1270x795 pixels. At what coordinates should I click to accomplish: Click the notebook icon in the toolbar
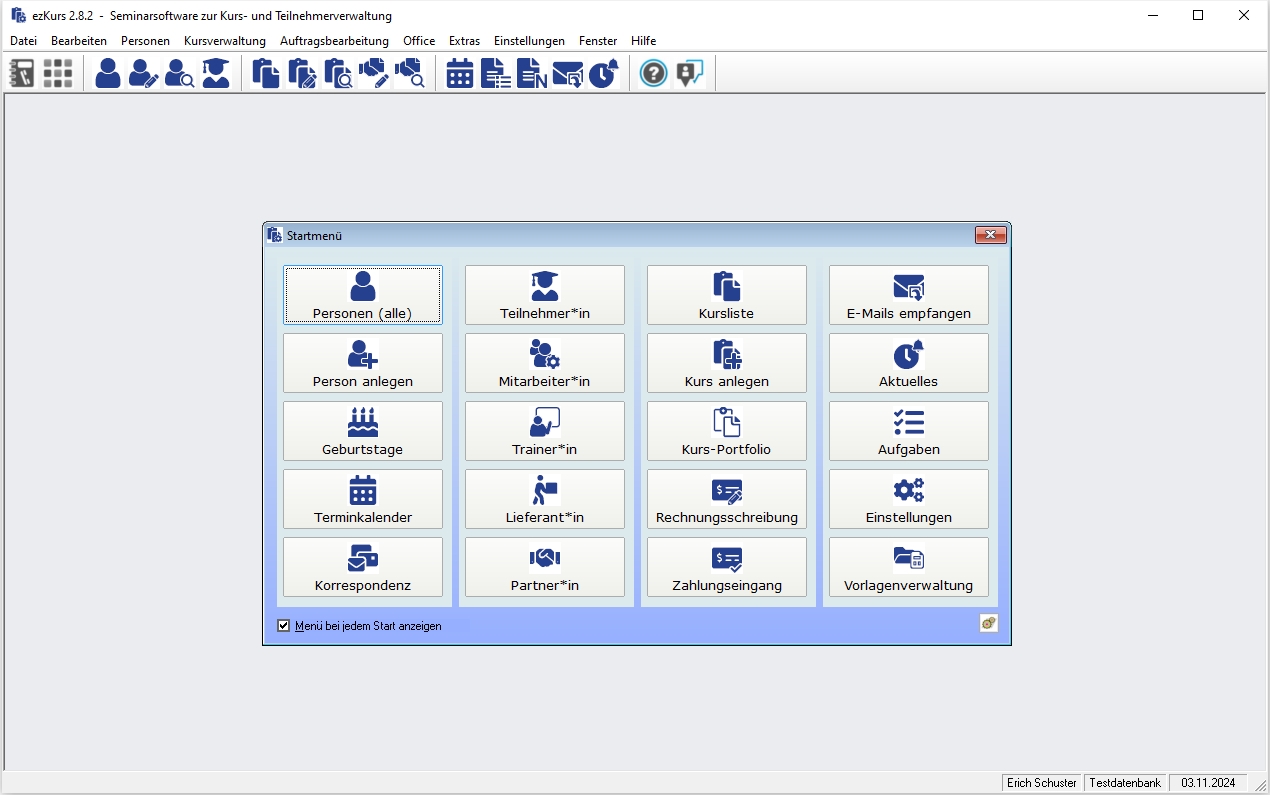pos(22,73)
